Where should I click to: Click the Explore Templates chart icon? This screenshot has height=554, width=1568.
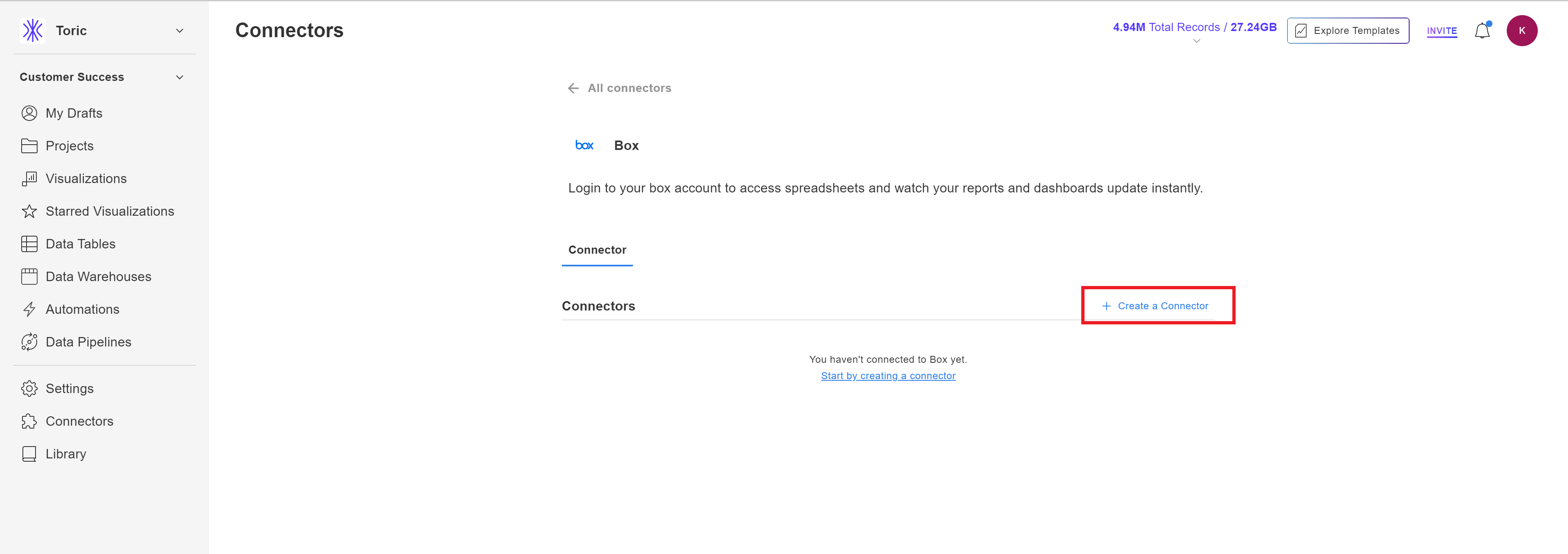click(1301, 31)
